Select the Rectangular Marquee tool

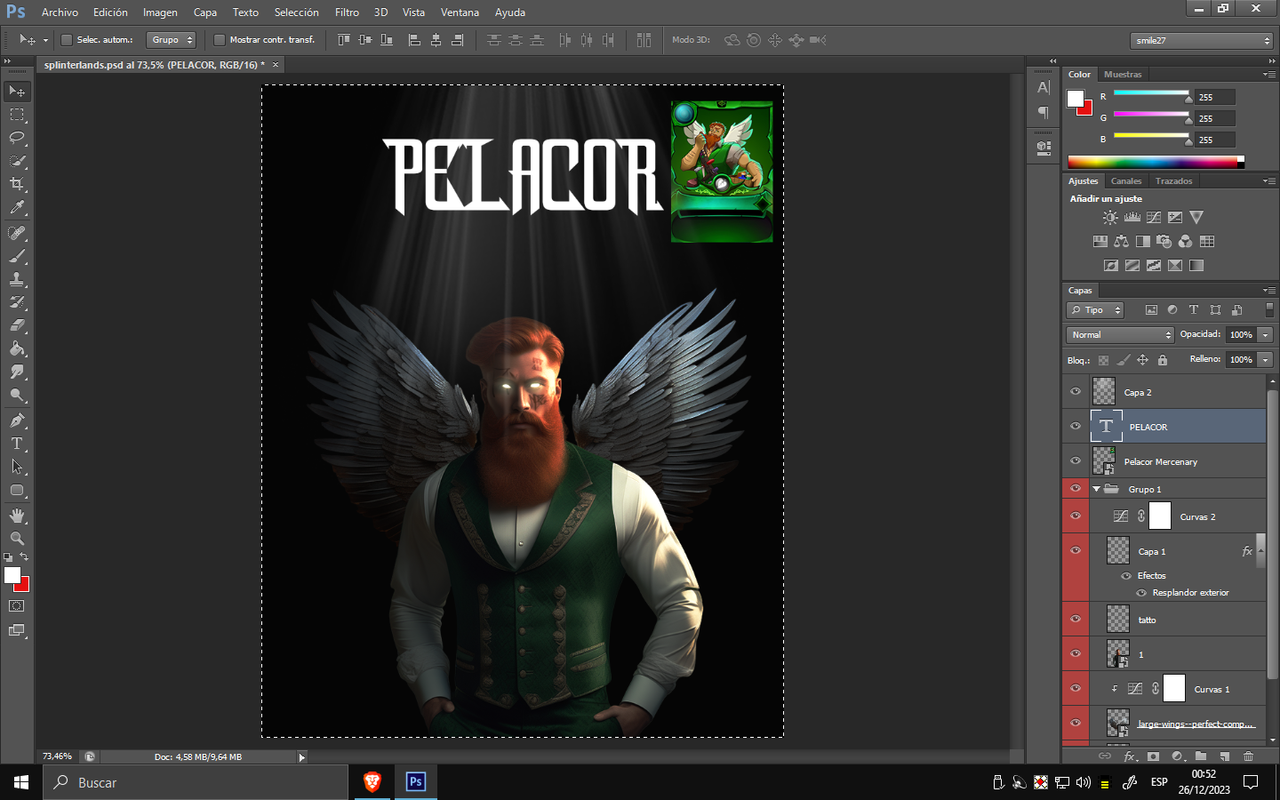[17, 114]
